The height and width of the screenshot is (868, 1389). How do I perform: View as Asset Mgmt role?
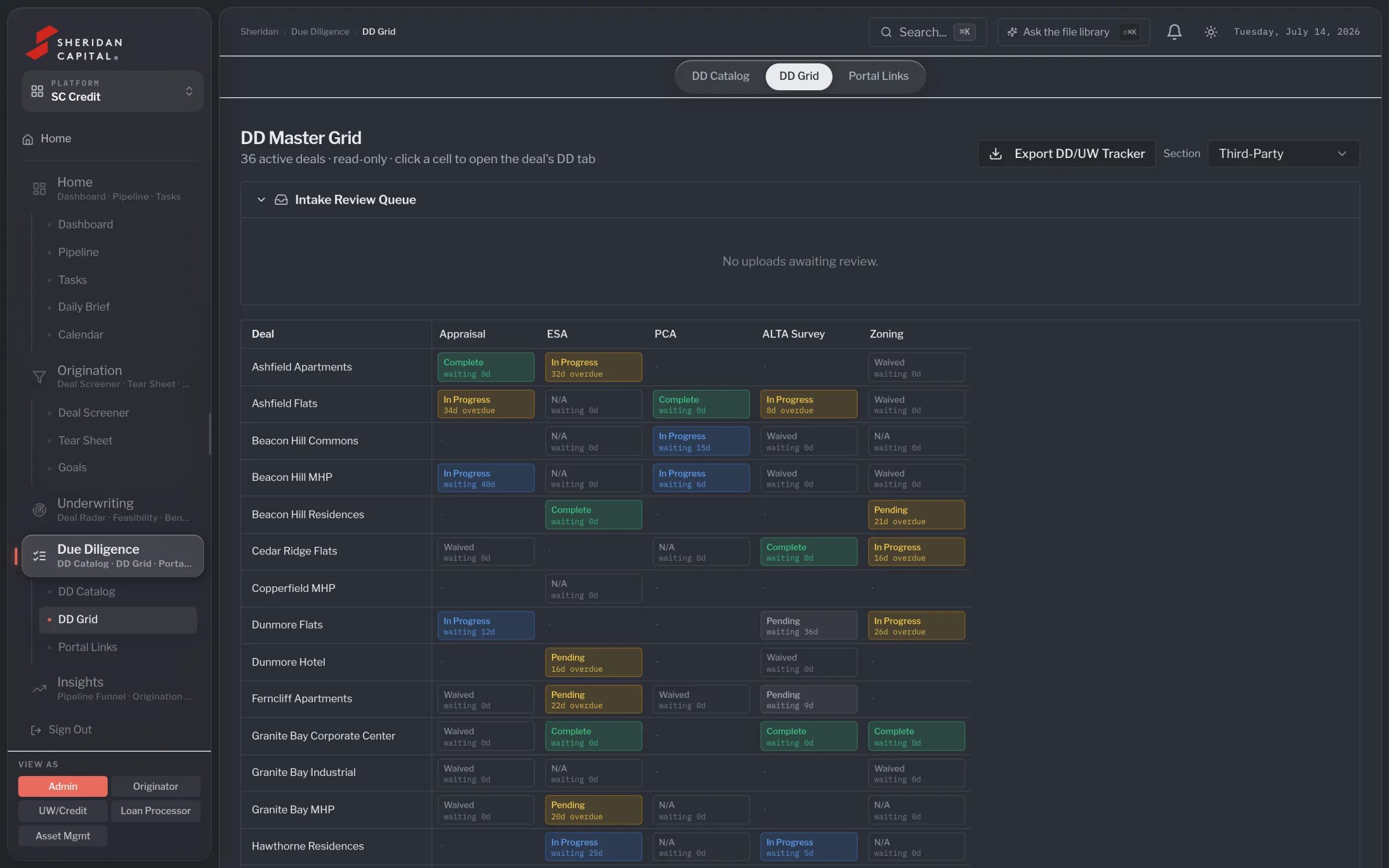pos(63,836)
